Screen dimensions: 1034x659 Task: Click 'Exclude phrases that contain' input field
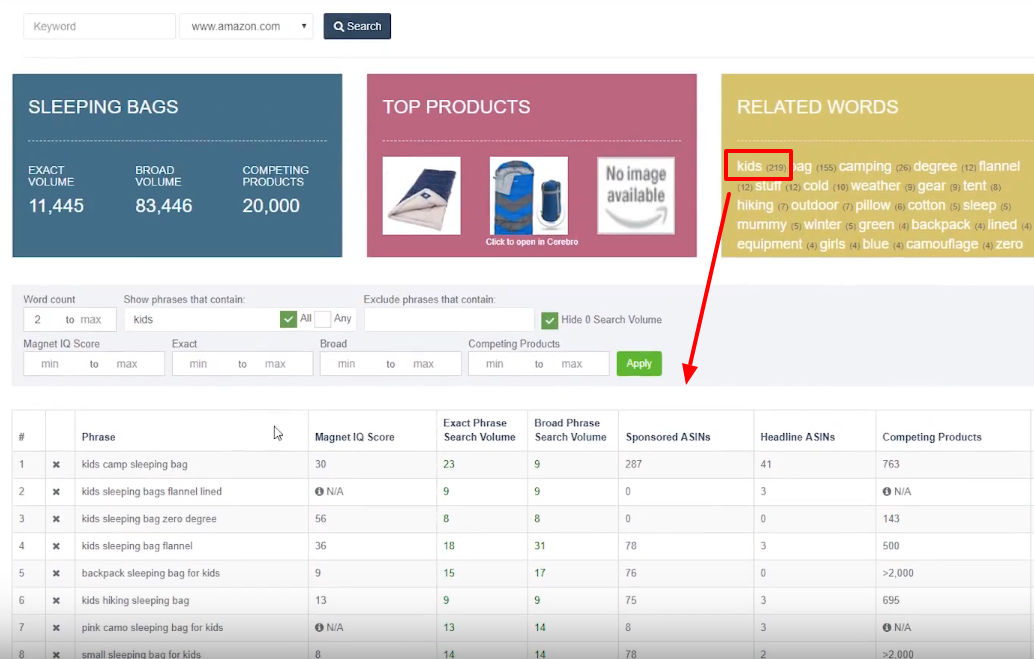pos(448,319)
